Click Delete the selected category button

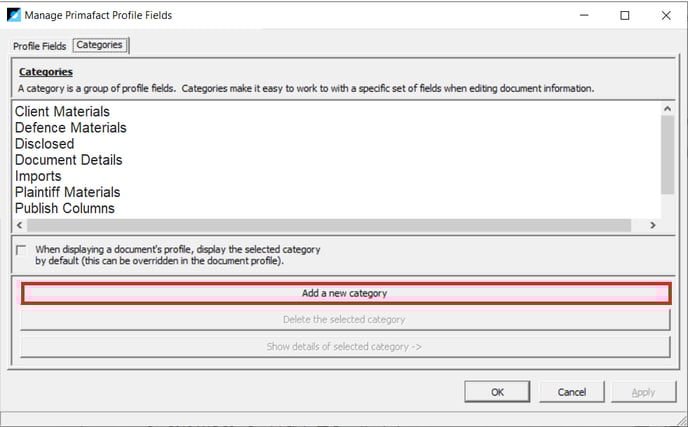click(345, 319)
